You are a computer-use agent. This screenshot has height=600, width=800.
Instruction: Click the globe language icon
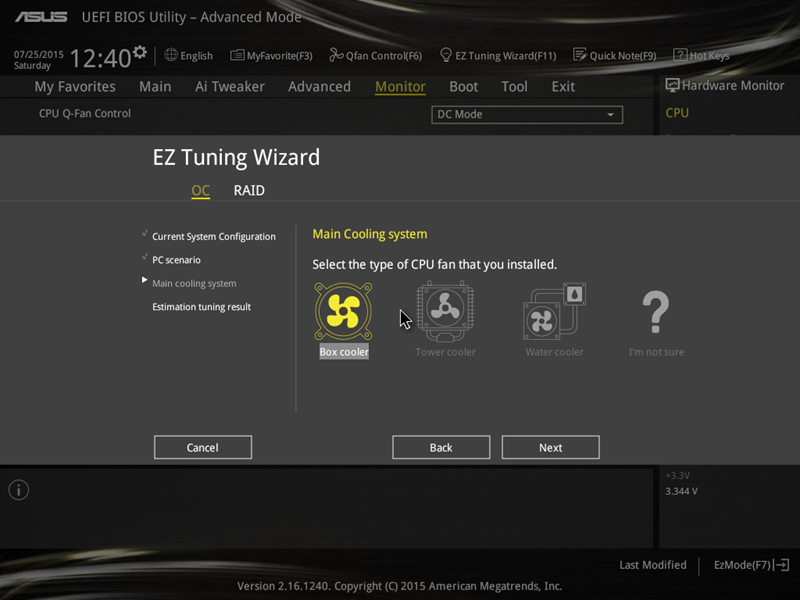(x=171, y=55)
